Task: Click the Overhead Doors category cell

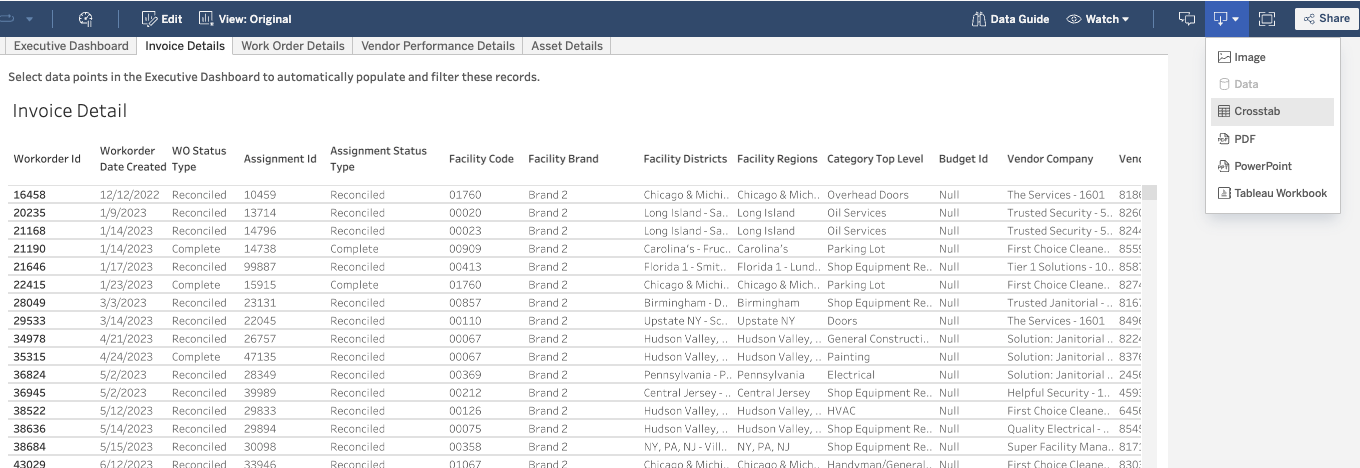Action: click(868, 195)
